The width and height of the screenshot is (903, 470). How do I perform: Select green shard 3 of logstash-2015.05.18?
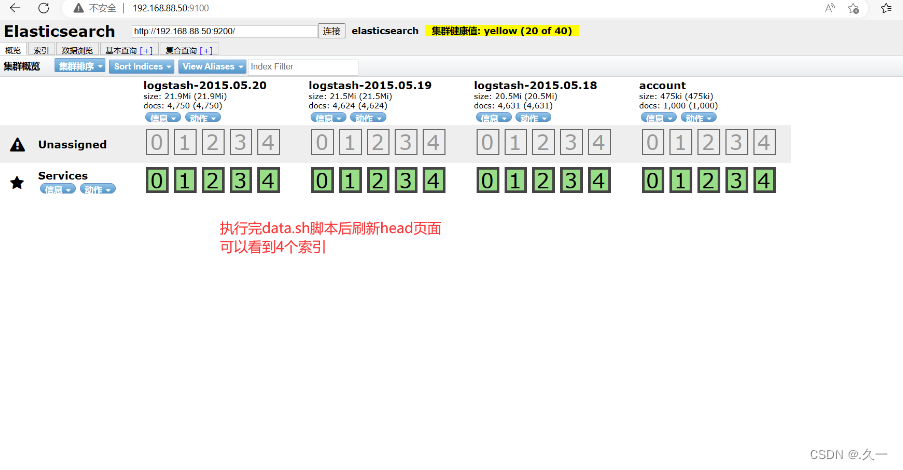(x=571, y=180)
